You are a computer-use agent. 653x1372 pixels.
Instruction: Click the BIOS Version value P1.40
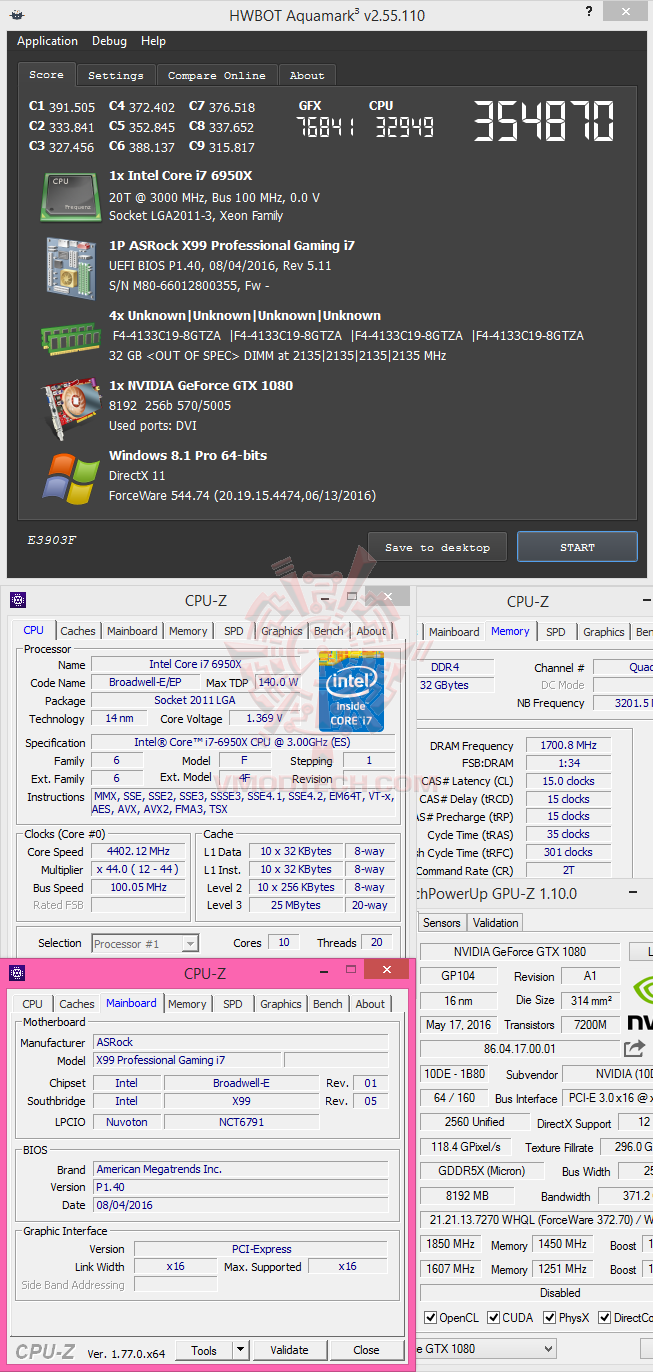pyautogui.click(x=241, y=1187)
